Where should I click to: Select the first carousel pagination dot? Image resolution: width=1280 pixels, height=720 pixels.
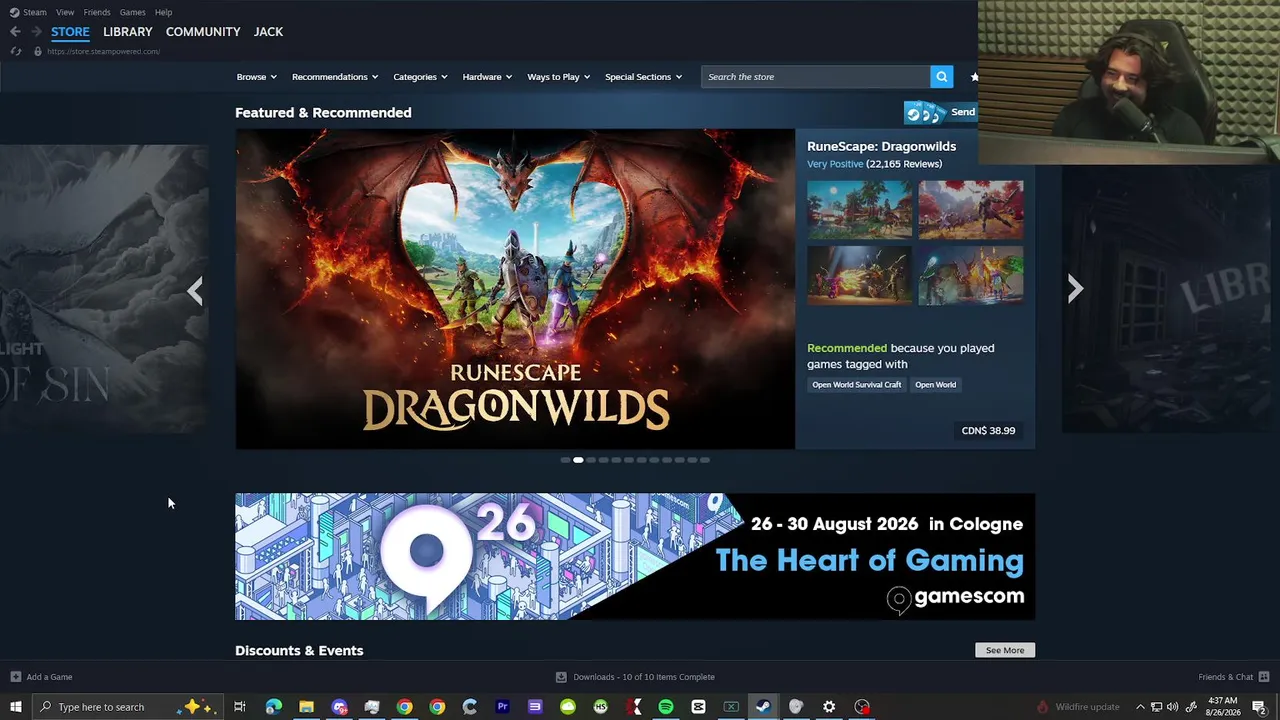point(565,460)
